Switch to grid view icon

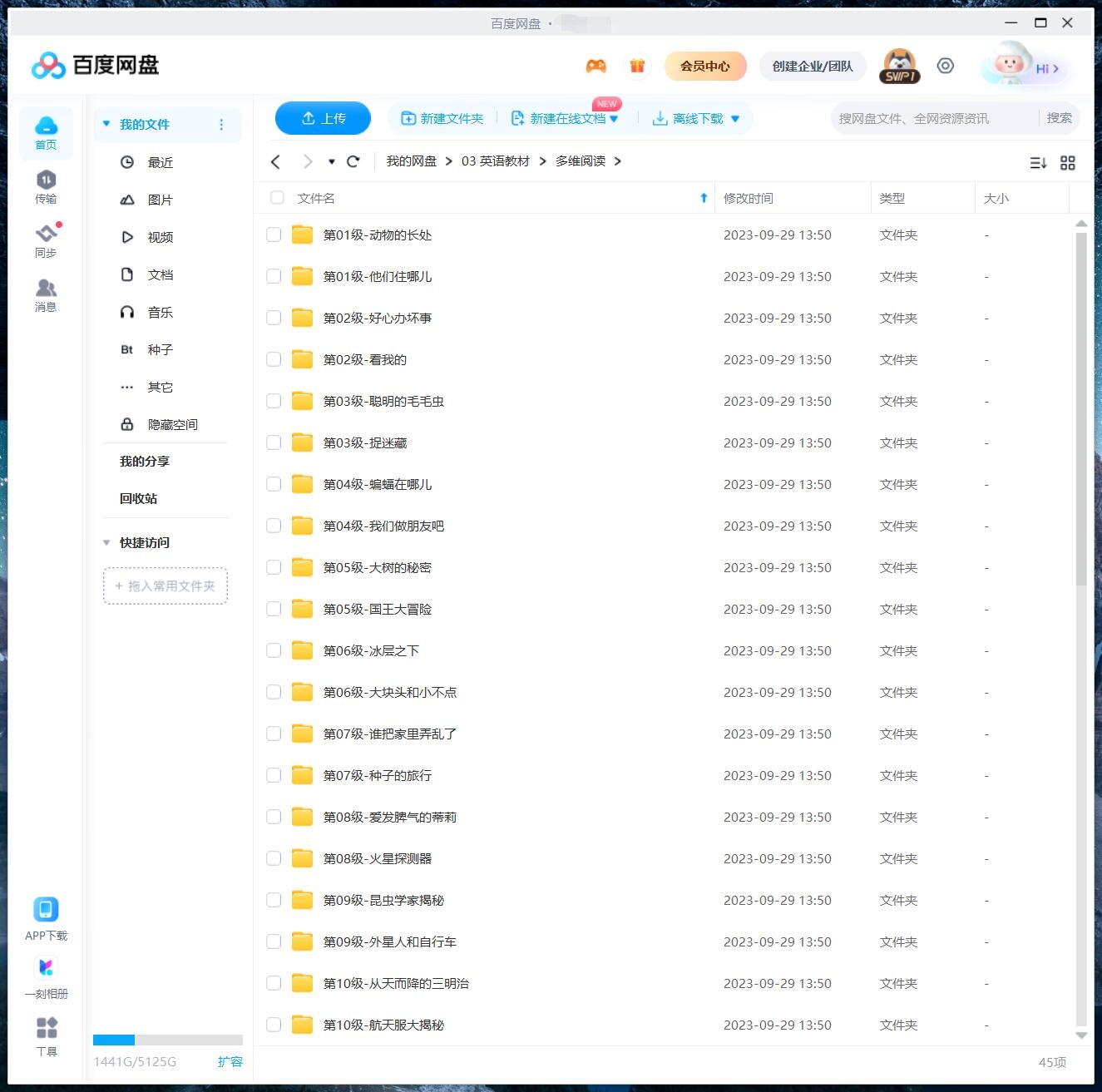(x=1068, y=163)
